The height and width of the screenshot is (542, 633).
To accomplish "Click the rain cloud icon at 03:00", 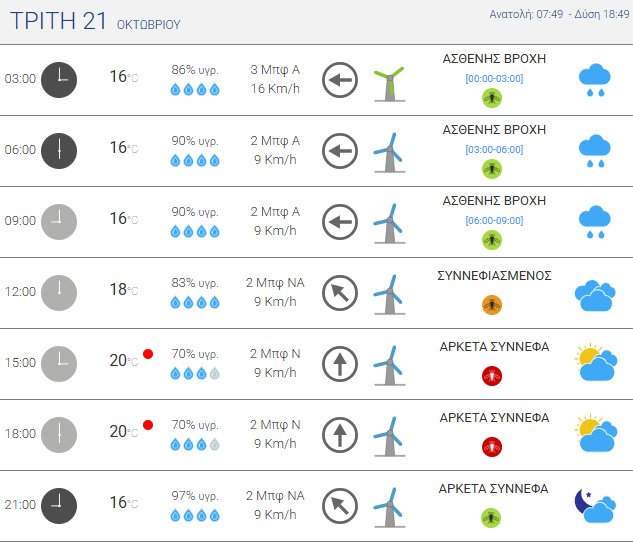I will coord(596,79).
